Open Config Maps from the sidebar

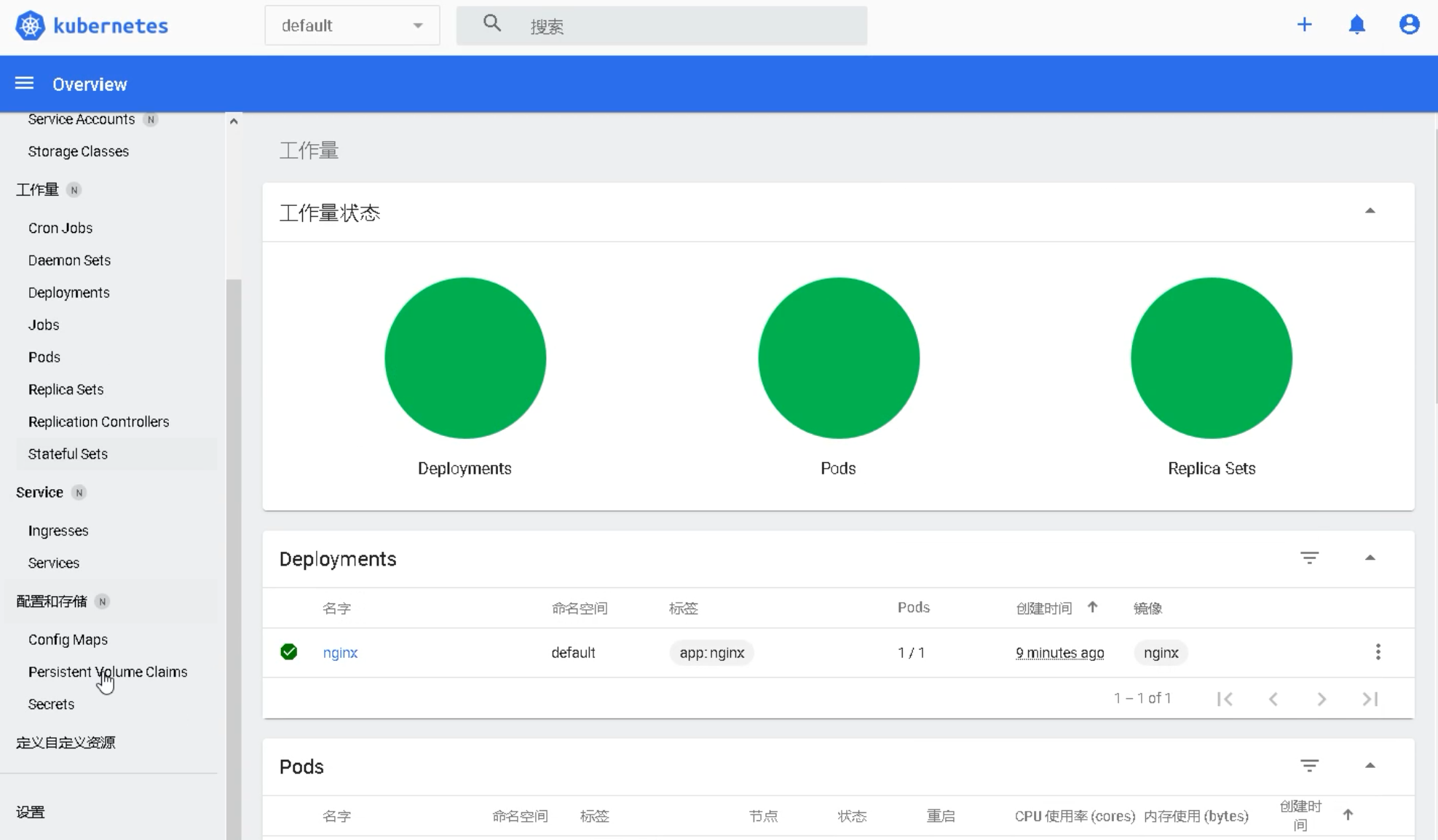68,639
